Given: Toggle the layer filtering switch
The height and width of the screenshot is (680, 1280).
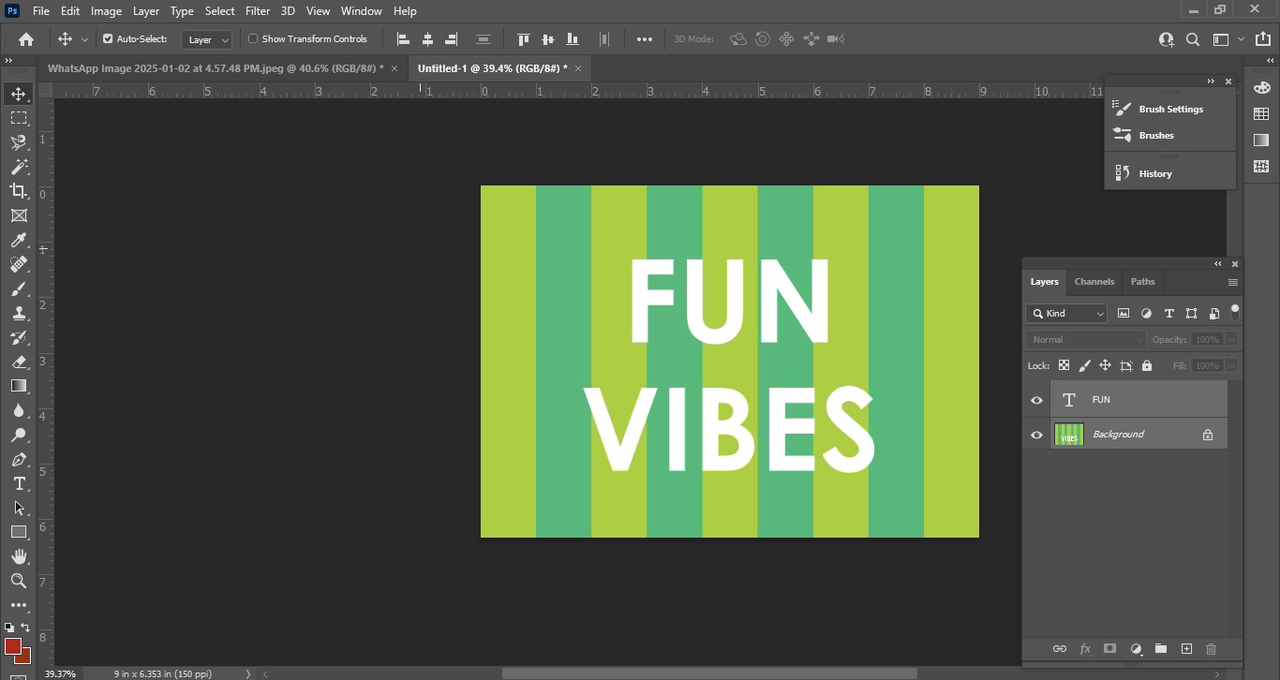Looking at the screenshot, I should [1235, 310].
